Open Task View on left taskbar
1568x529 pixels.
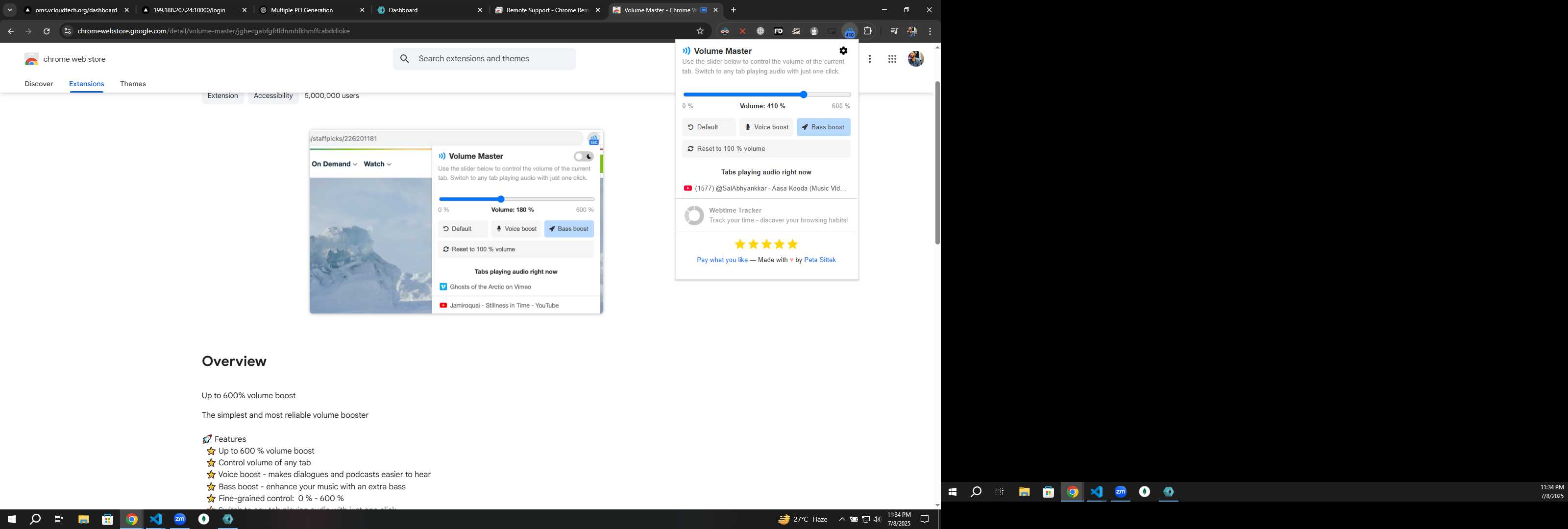59,519
